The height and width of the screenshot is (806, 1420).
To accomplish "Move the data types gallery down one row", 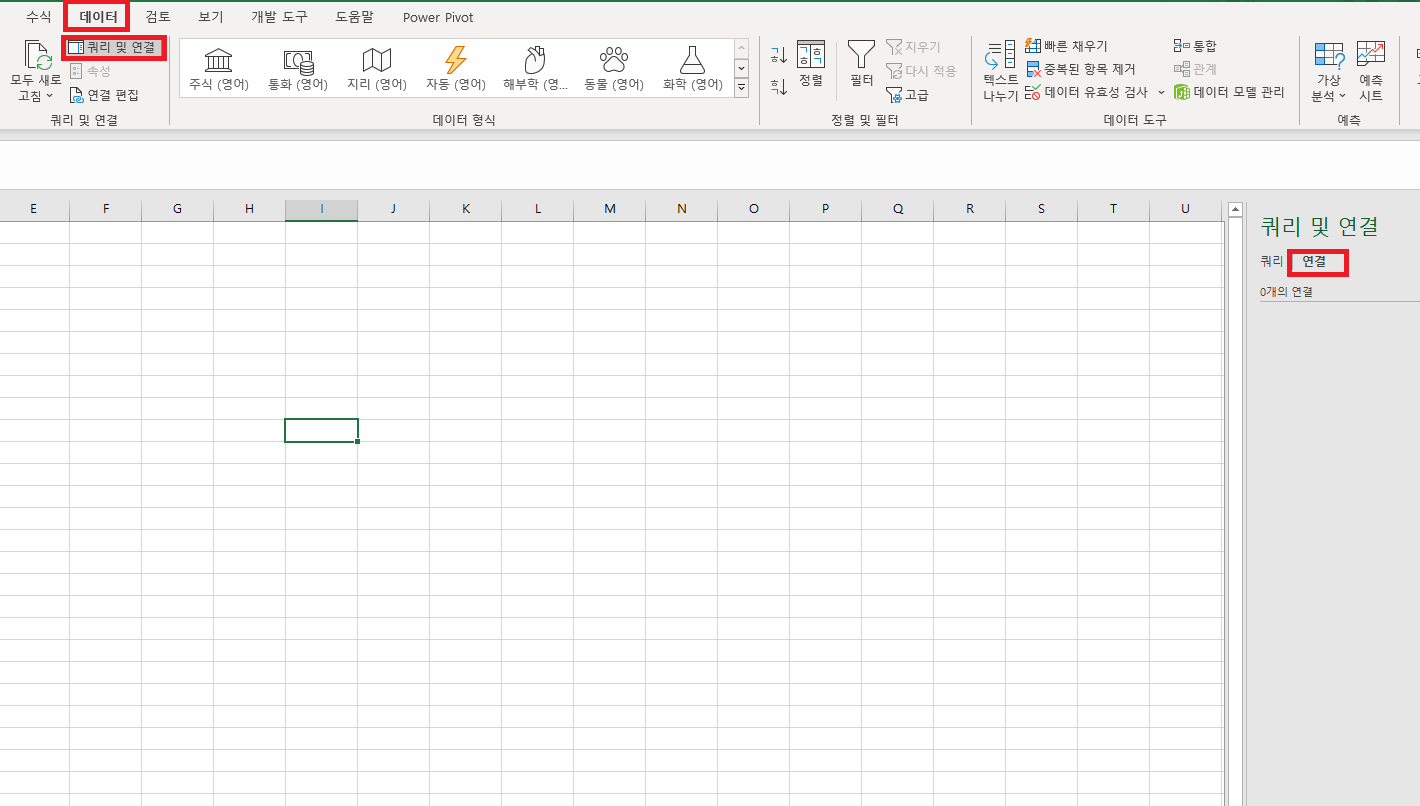I will pyautogui.click(x=741, y=68).
